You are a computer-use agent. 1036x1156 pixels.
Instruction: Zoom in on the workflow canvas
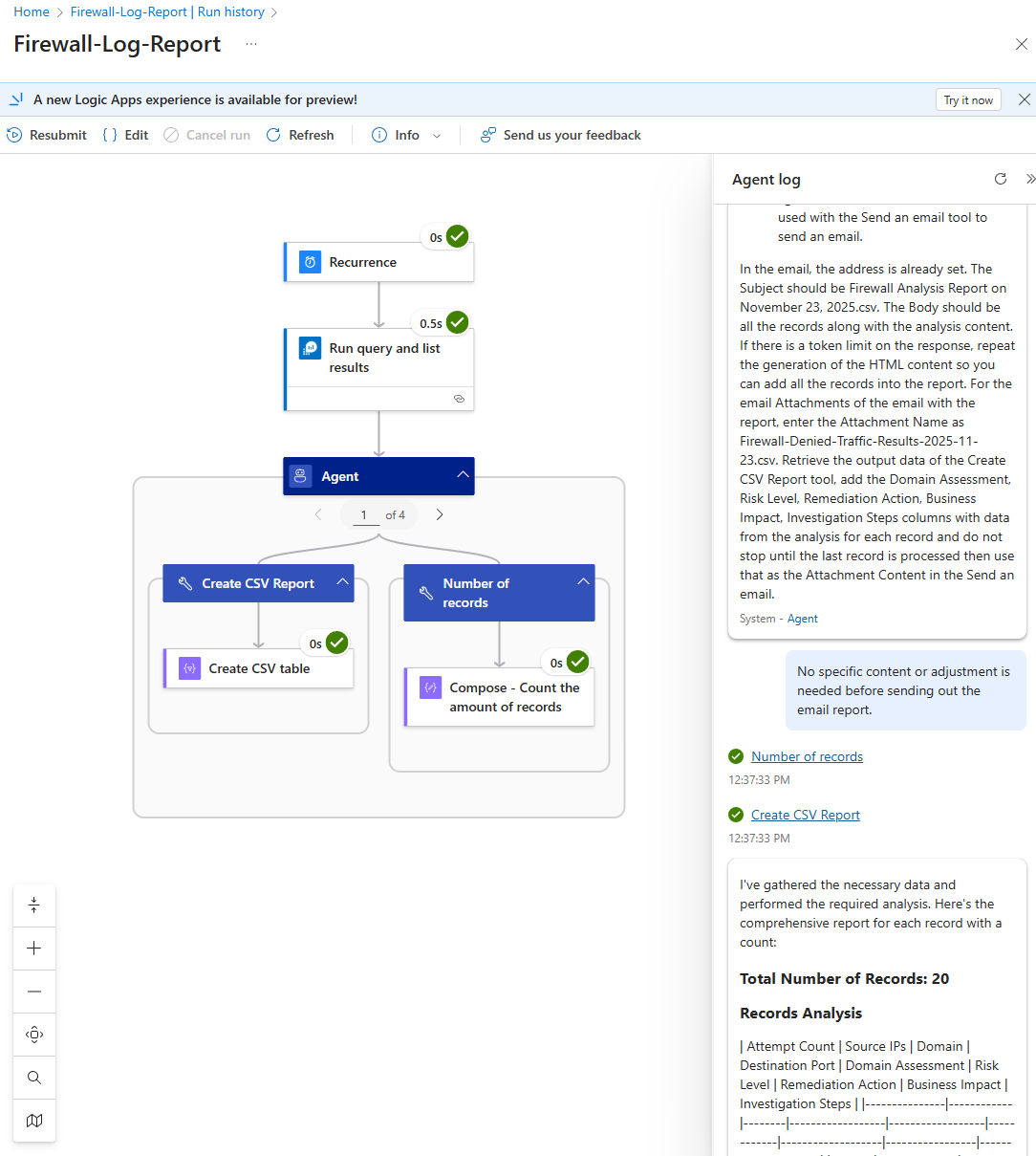[x=34, y=949]
